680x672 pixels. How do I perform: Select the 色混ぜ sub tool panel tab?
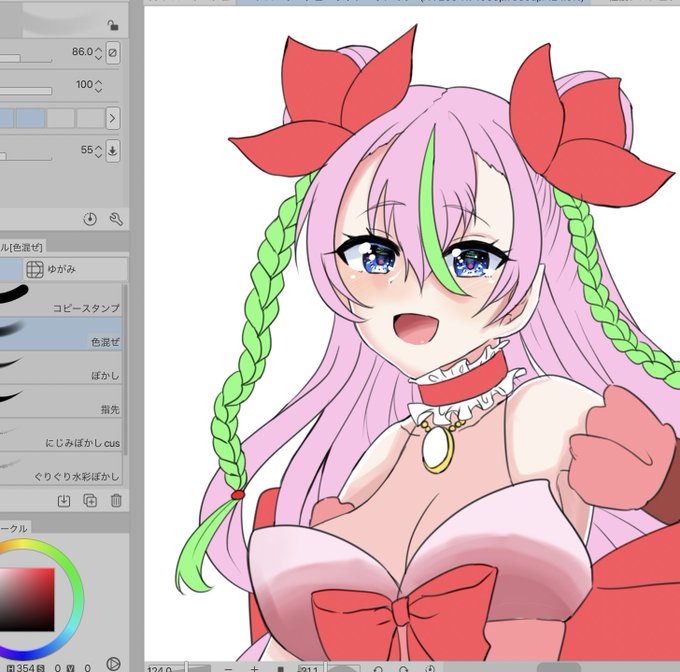[23, 247]
